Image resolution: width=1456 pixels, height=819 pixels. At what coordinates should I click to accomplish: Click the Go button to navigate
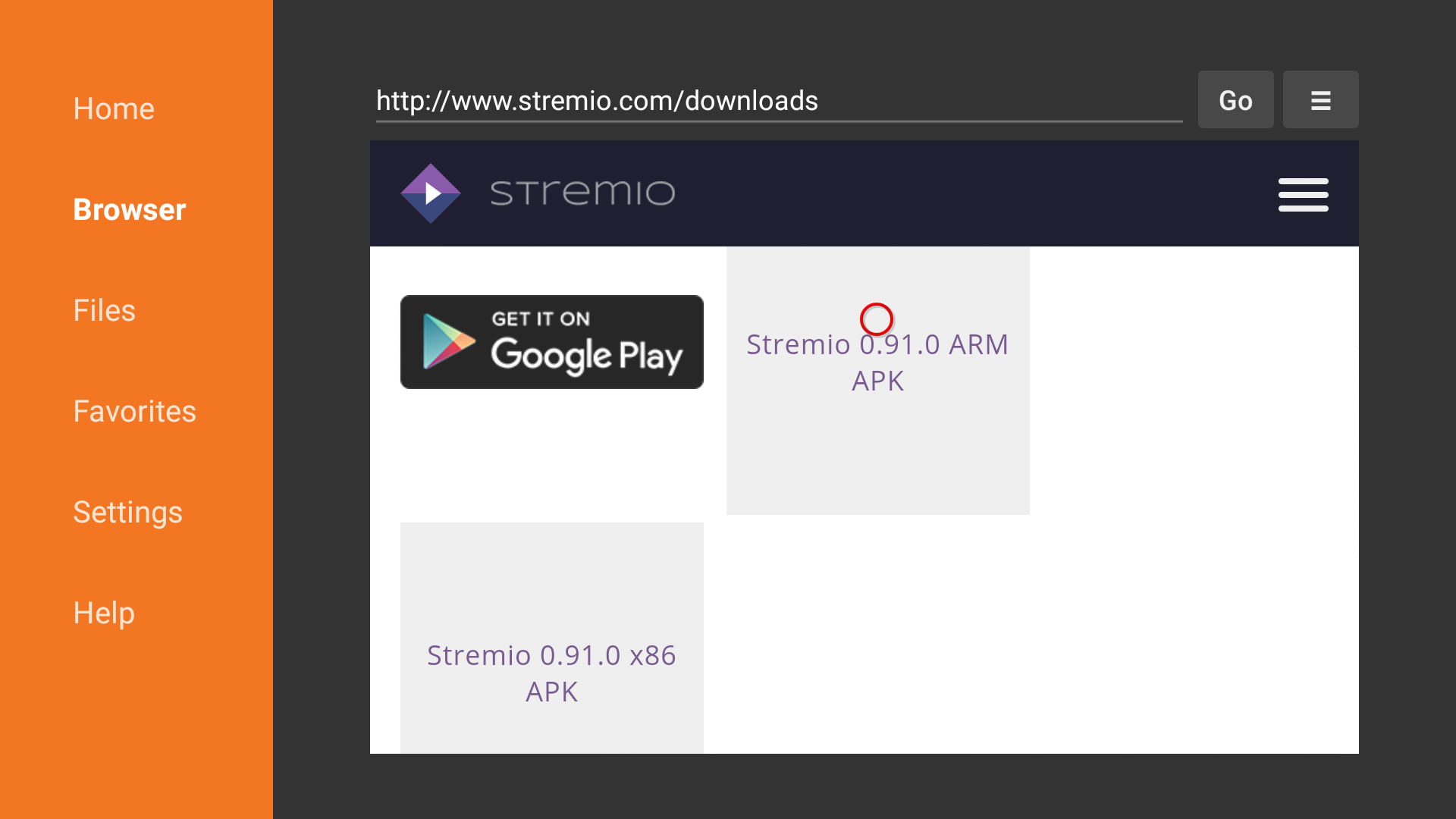point(1235,99)
